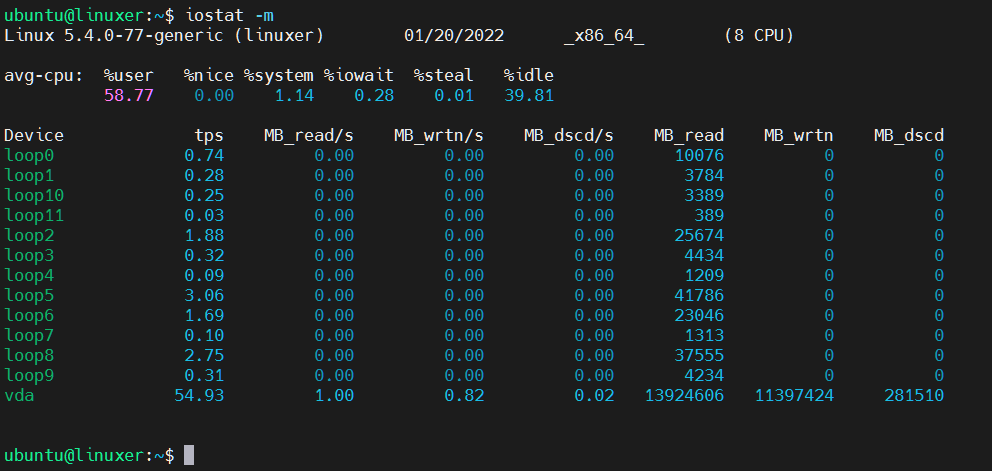Click the device name 'loop2'

pos(29,236)
